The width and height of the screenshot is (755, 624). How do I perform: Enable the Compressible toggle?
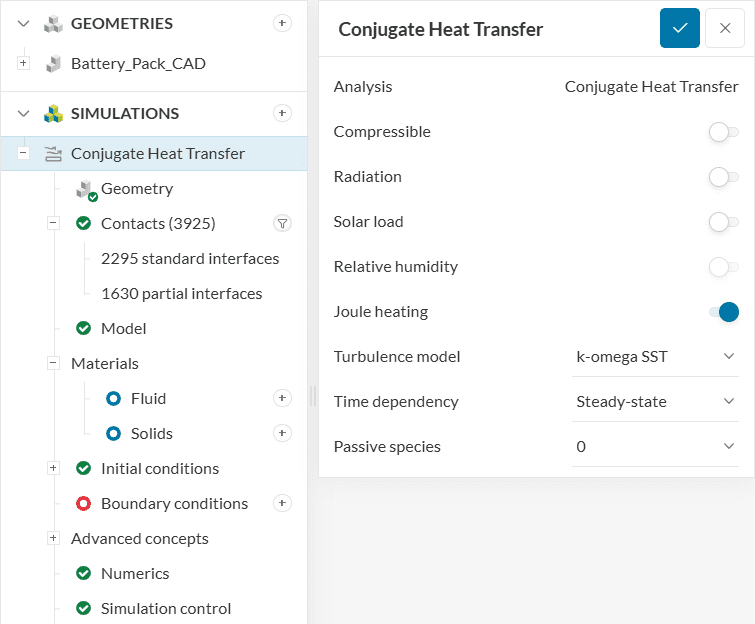click(723, 132)
